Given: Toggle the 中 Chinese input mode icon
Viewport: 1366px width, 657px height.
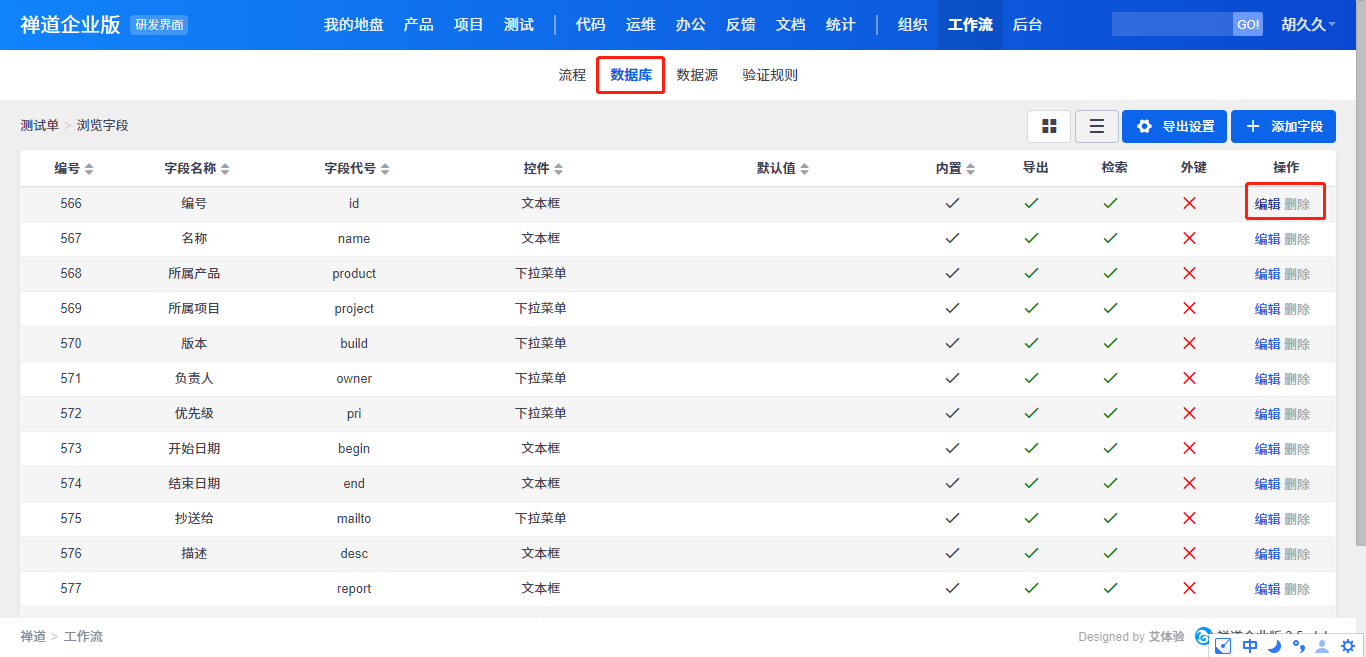Looking at the screenshot, I should coord(1250,646).
